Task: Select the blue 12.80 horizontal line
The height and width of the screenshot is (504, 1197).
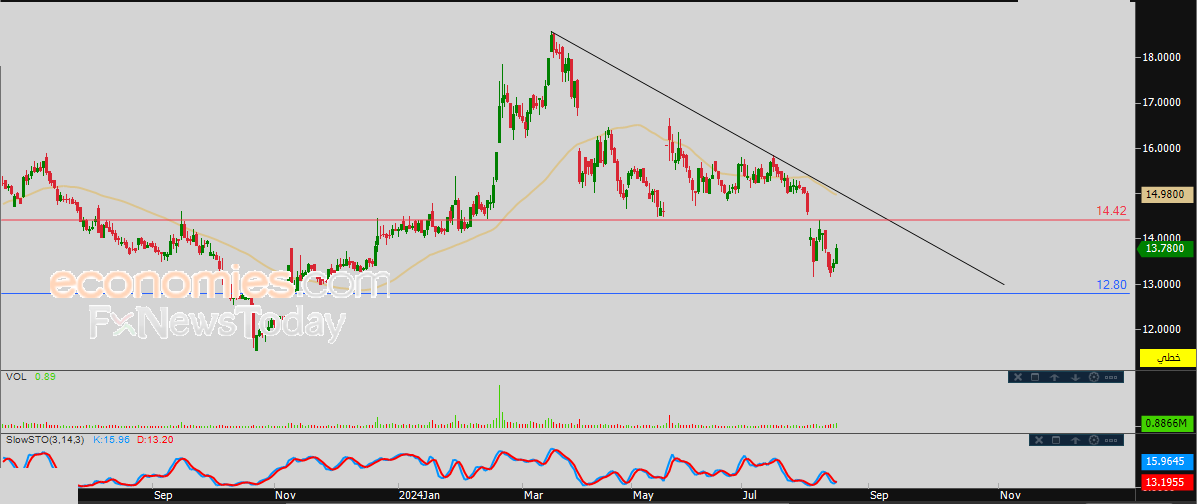Action: point(565,293)
